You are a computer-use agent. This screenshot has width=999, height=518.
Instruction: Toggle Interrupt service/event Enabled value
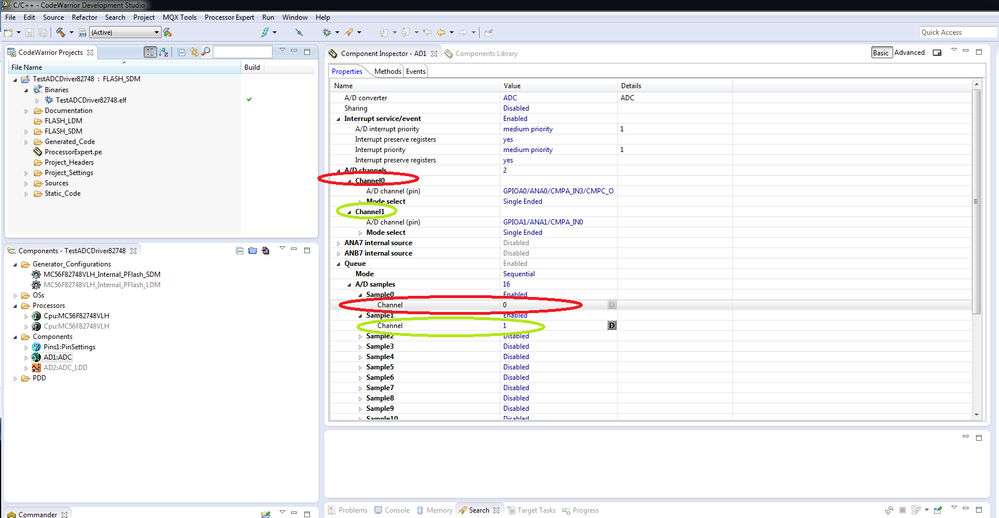pyautogui.click(x=515, y=119)
